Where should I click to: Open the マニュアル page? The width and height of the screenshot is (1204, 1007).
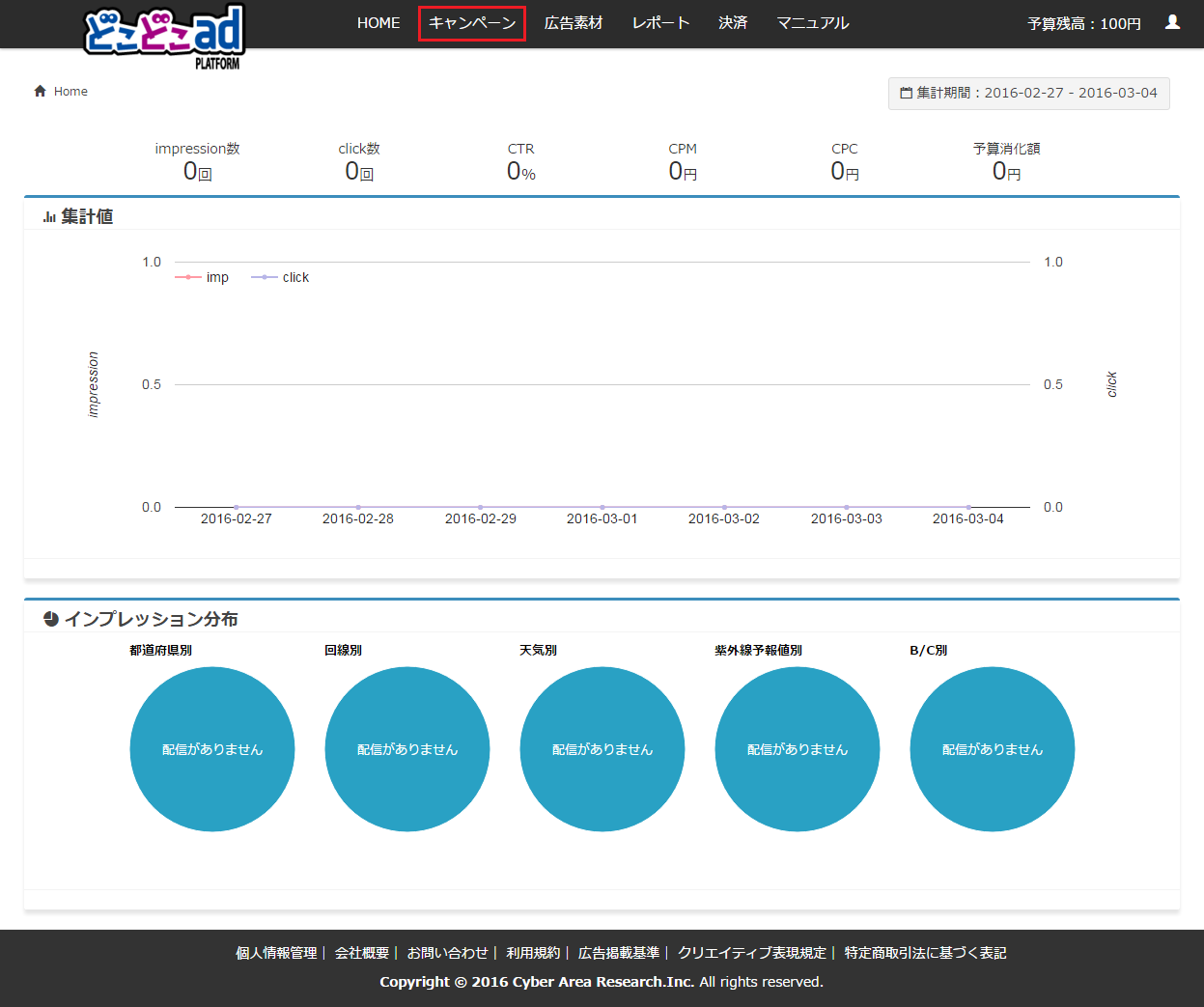click(813, 22)
